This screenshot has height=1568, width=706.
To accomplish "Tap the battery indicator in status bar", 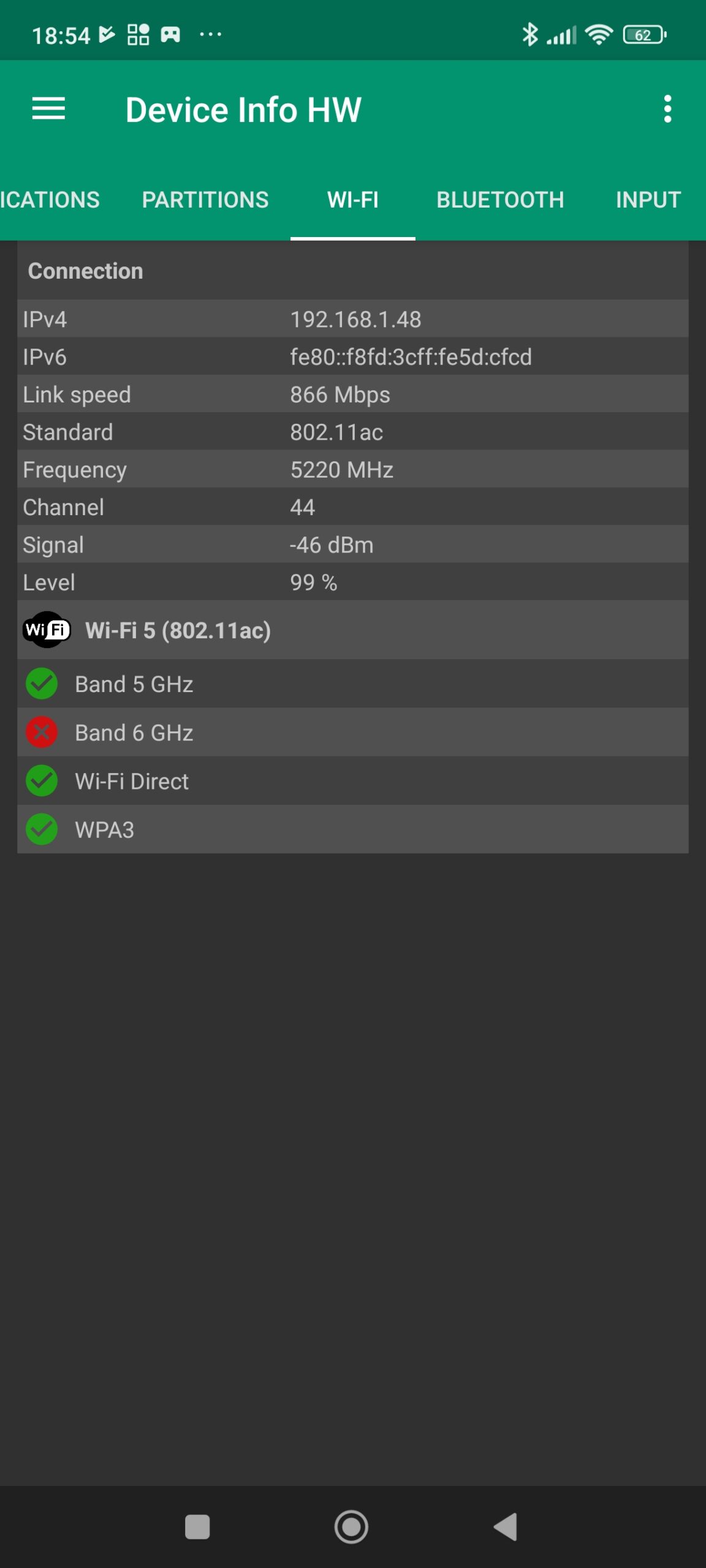I will pyautogui.click(x=644, y=35).
